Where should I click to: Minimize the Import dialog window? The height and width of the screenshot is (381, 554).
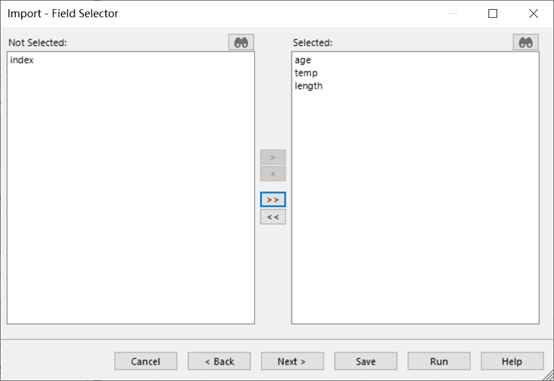point(453,13)
